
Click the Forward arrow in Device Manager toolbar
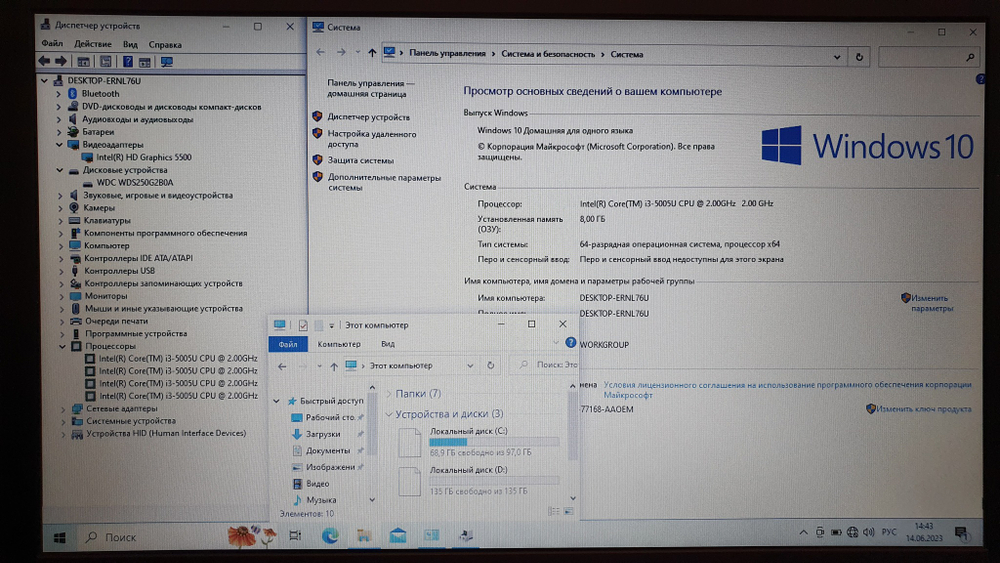(x=61, y=61)
